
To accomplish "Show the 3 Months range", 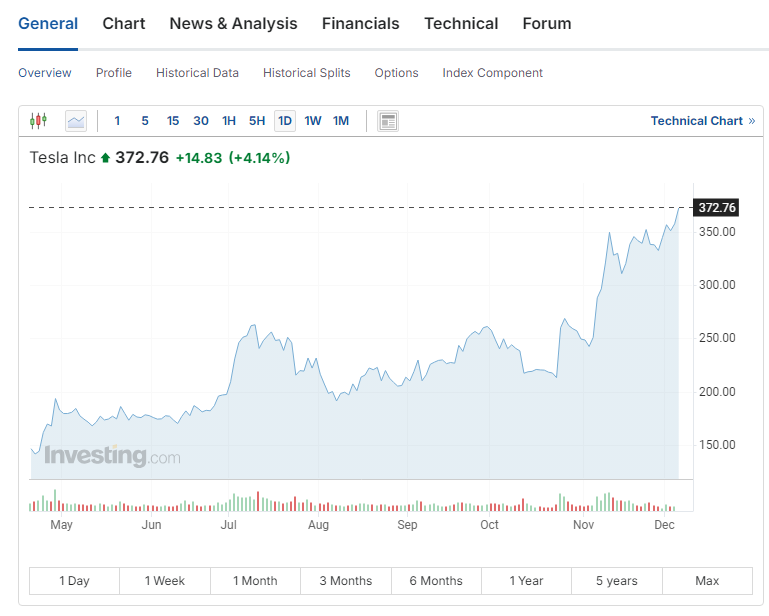I will click(346, 581).
